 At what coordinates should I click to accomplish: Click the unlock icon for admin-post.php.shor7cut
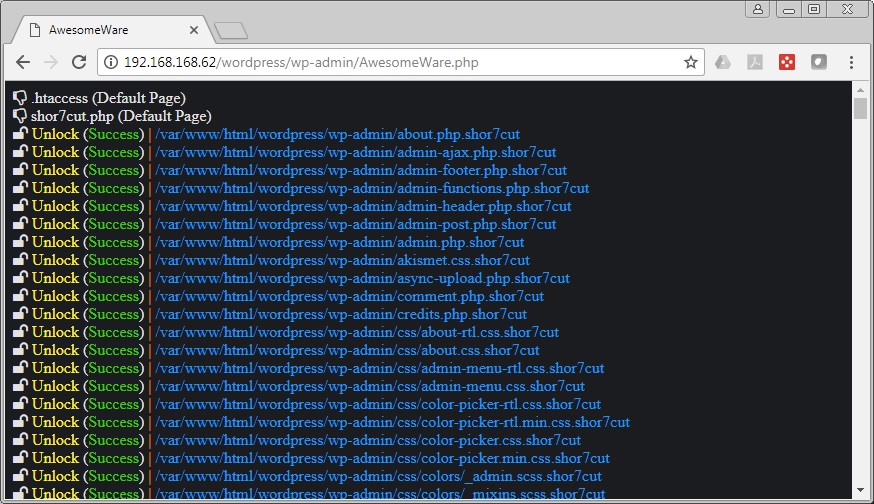21,223
